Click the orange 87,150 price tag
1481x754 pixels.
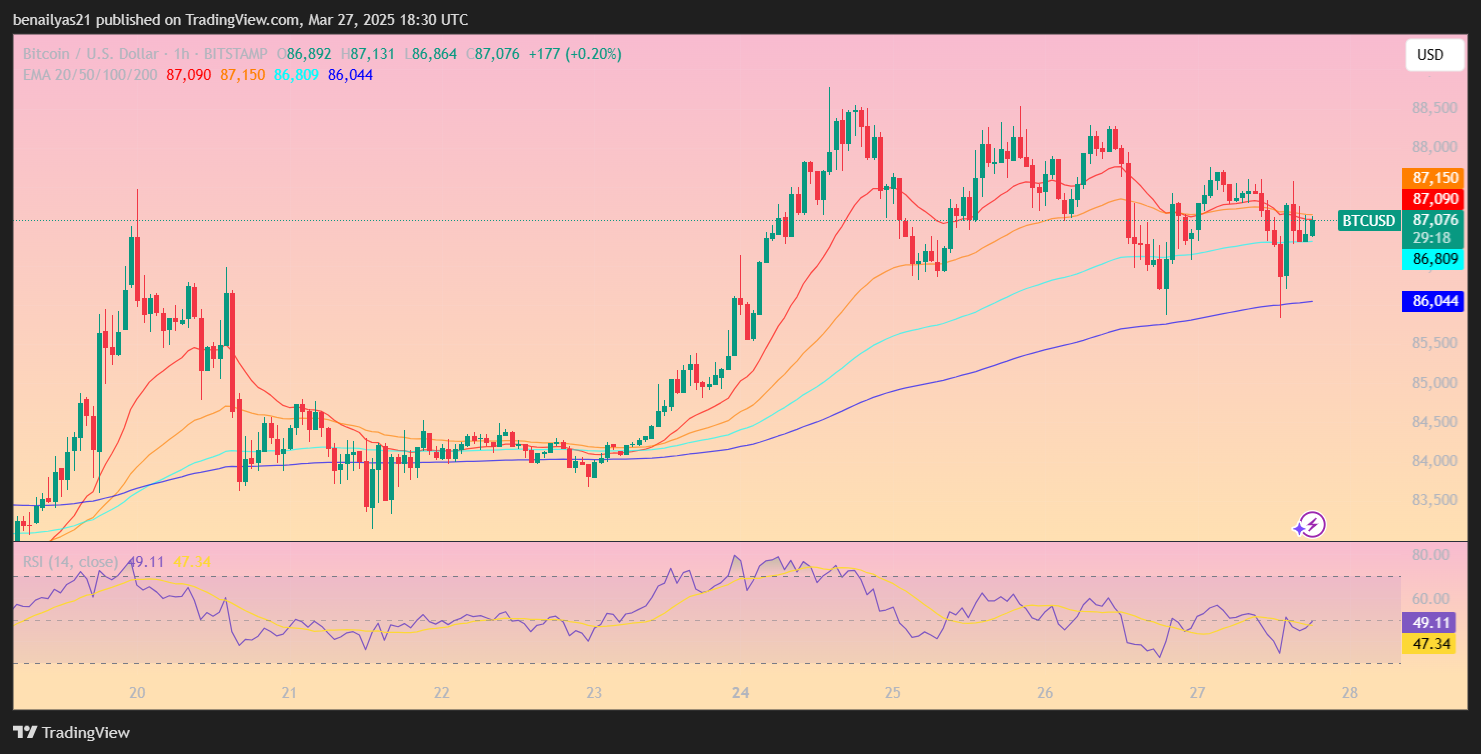point(1435,178)
